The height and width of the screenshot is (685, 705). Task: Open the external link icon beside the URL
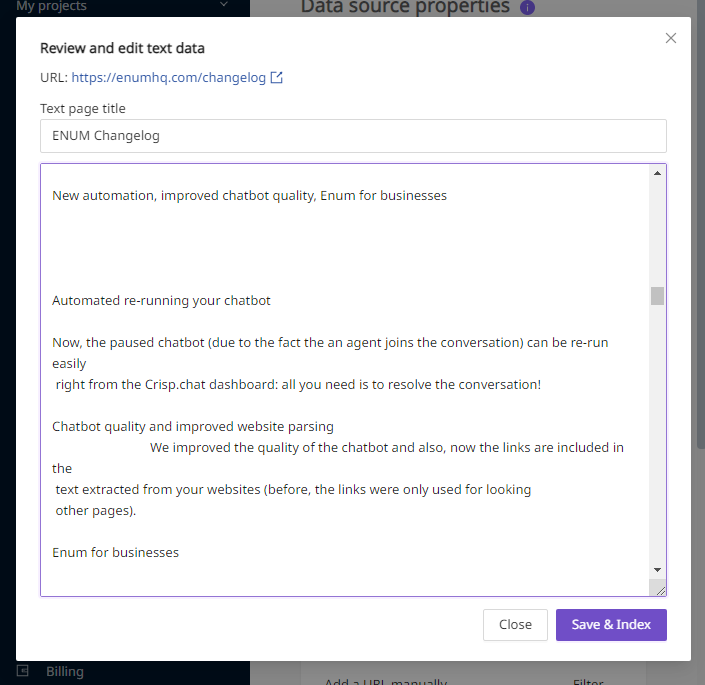point(277,77)
